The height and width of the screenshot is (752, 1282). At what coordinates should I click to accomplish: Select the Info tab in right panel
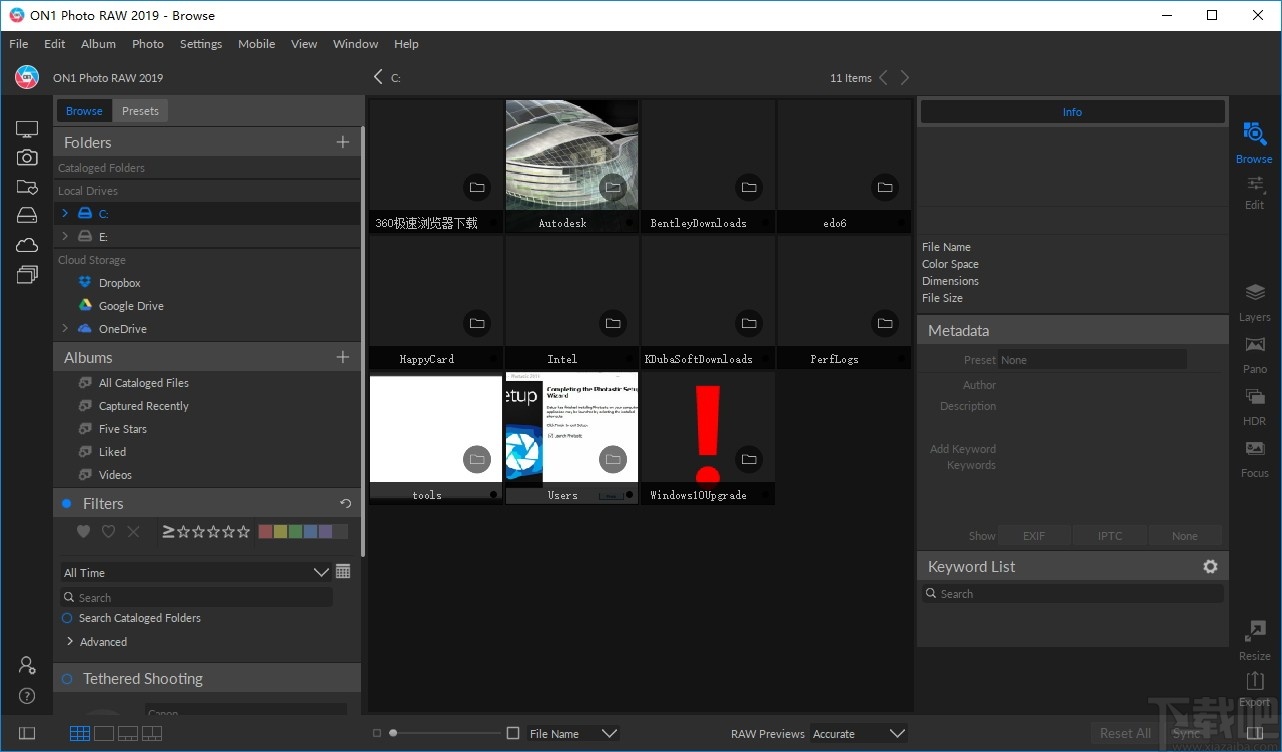pyautogui.click(x=1072, y=112)
